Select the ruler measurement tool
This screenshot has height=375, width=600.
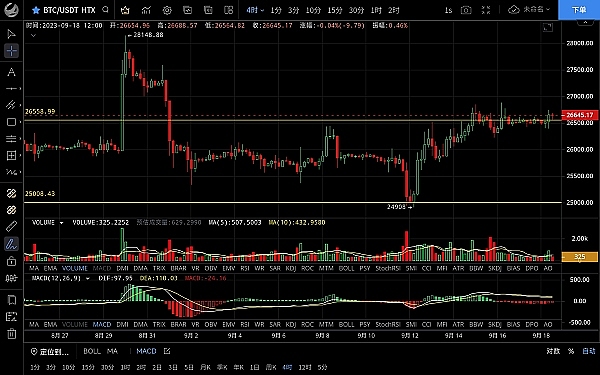point(11,227)
